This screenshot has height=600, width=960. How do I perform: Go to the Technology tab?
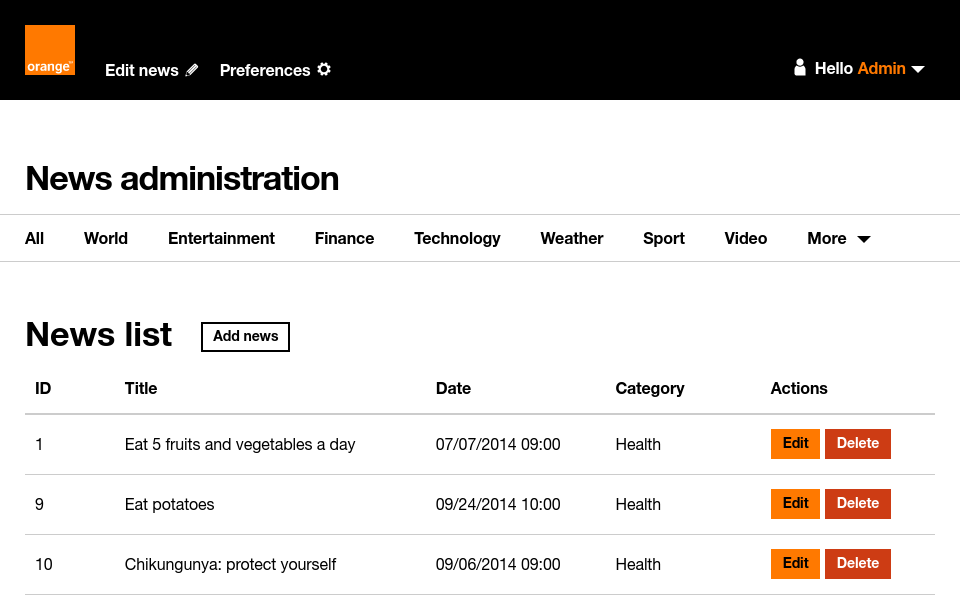coord(457,238)
